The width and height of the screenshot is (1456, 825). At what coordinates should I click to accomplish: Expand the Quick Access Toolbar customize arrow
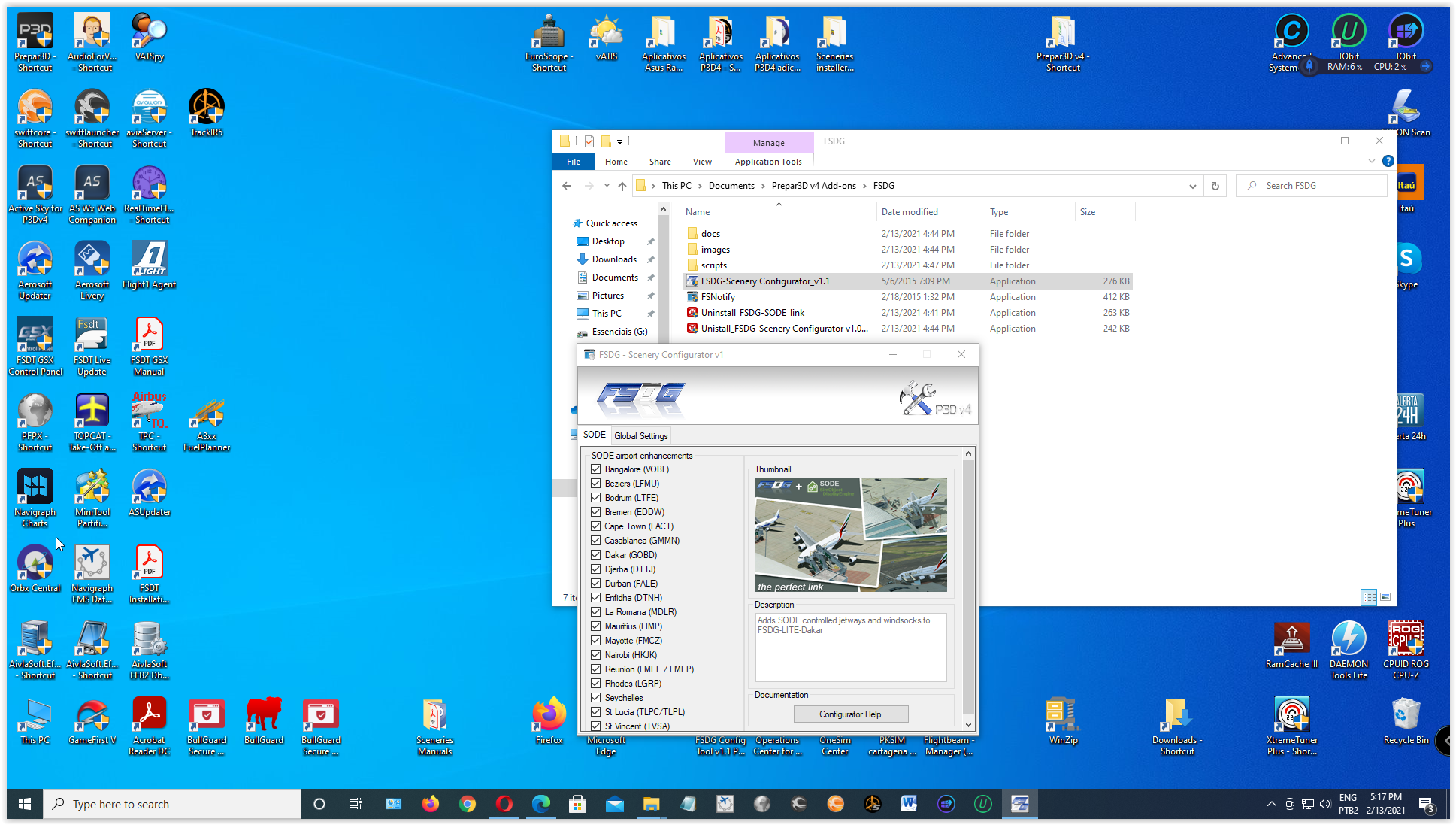[x=619, y=141]
